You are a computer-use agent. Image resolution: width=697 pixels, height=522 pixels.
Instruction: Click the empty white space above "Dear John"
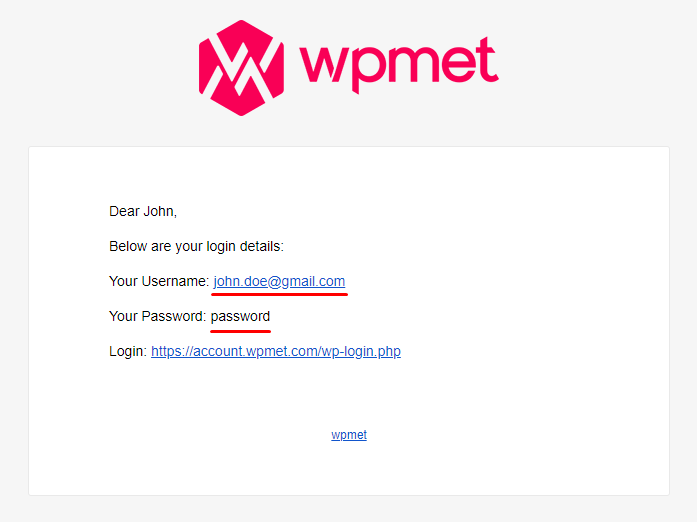click(349, 176)
